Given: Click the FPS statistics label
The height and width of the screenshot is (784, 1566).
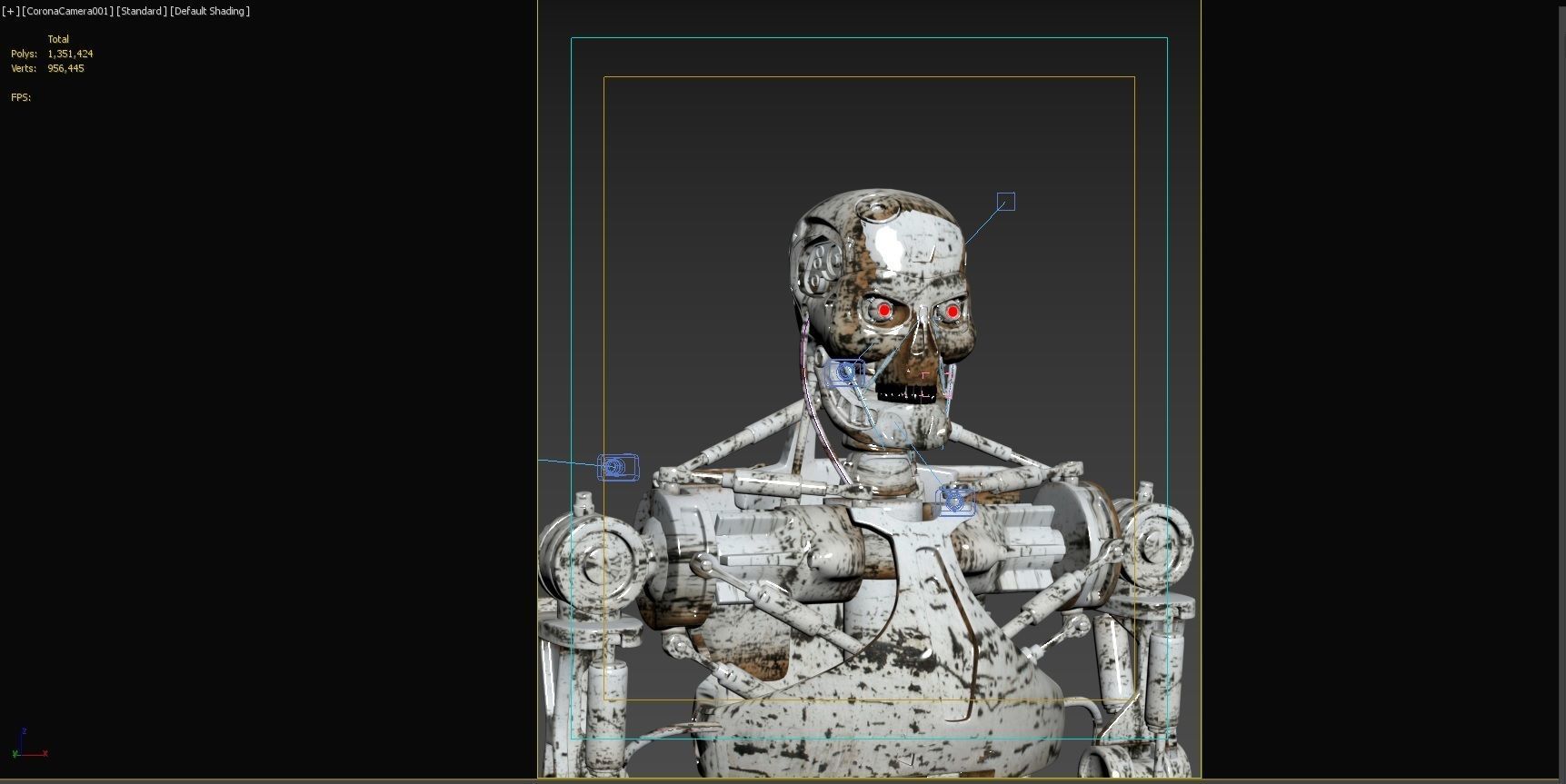Looking at the screenshot, I should coord(21,97).
